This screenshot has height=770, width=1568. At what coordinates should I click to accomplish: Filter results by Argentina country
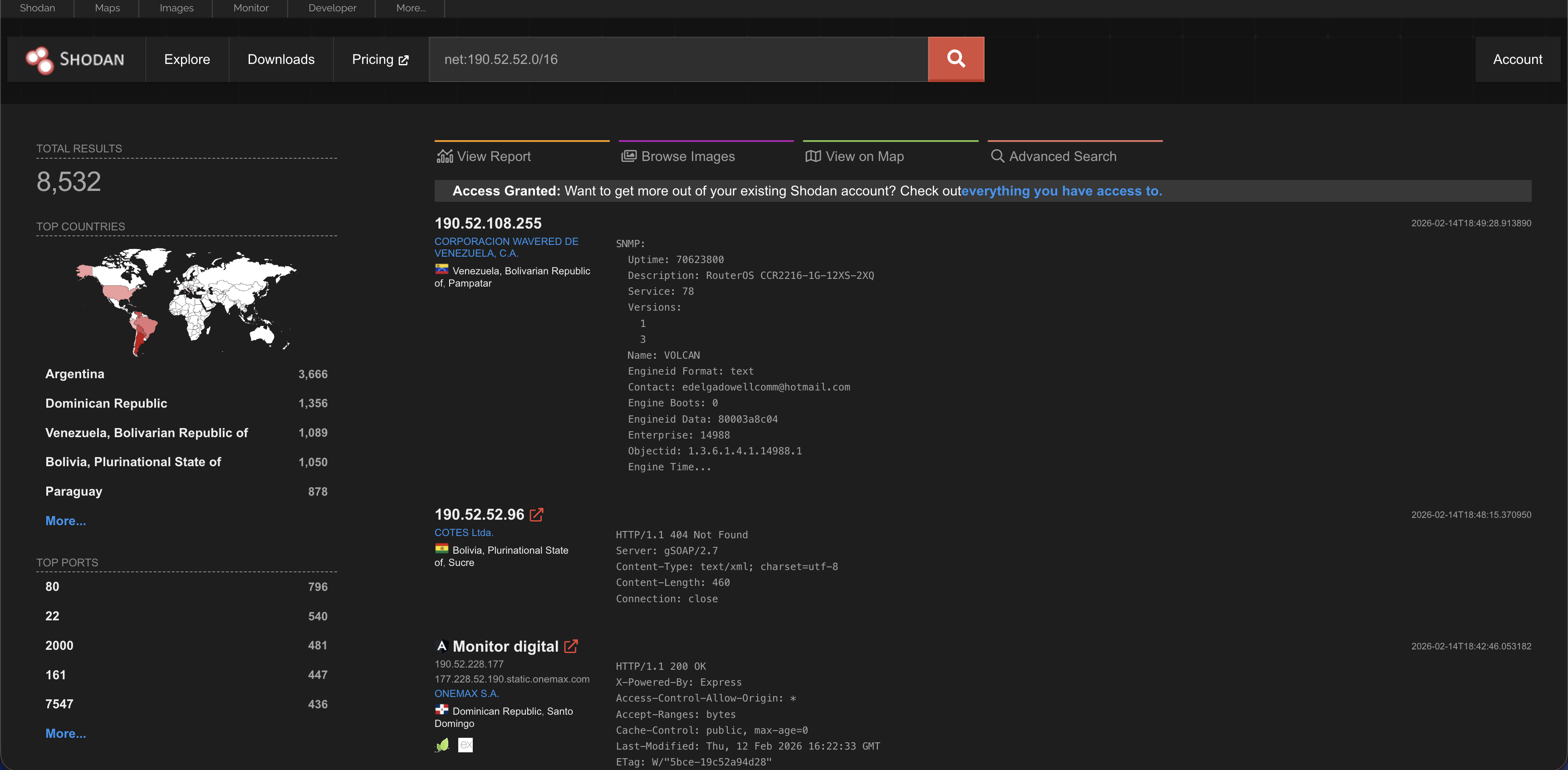click(75, 374)
